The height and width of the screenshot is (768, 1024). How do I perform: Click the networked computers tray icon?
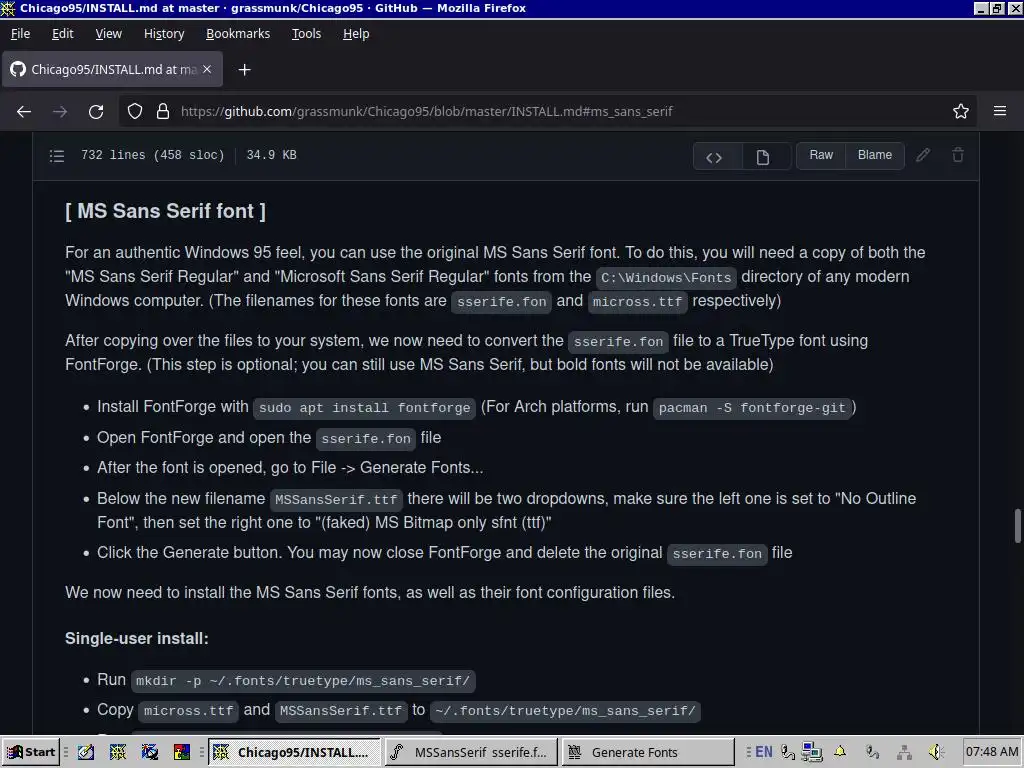(x=812, y=752)
